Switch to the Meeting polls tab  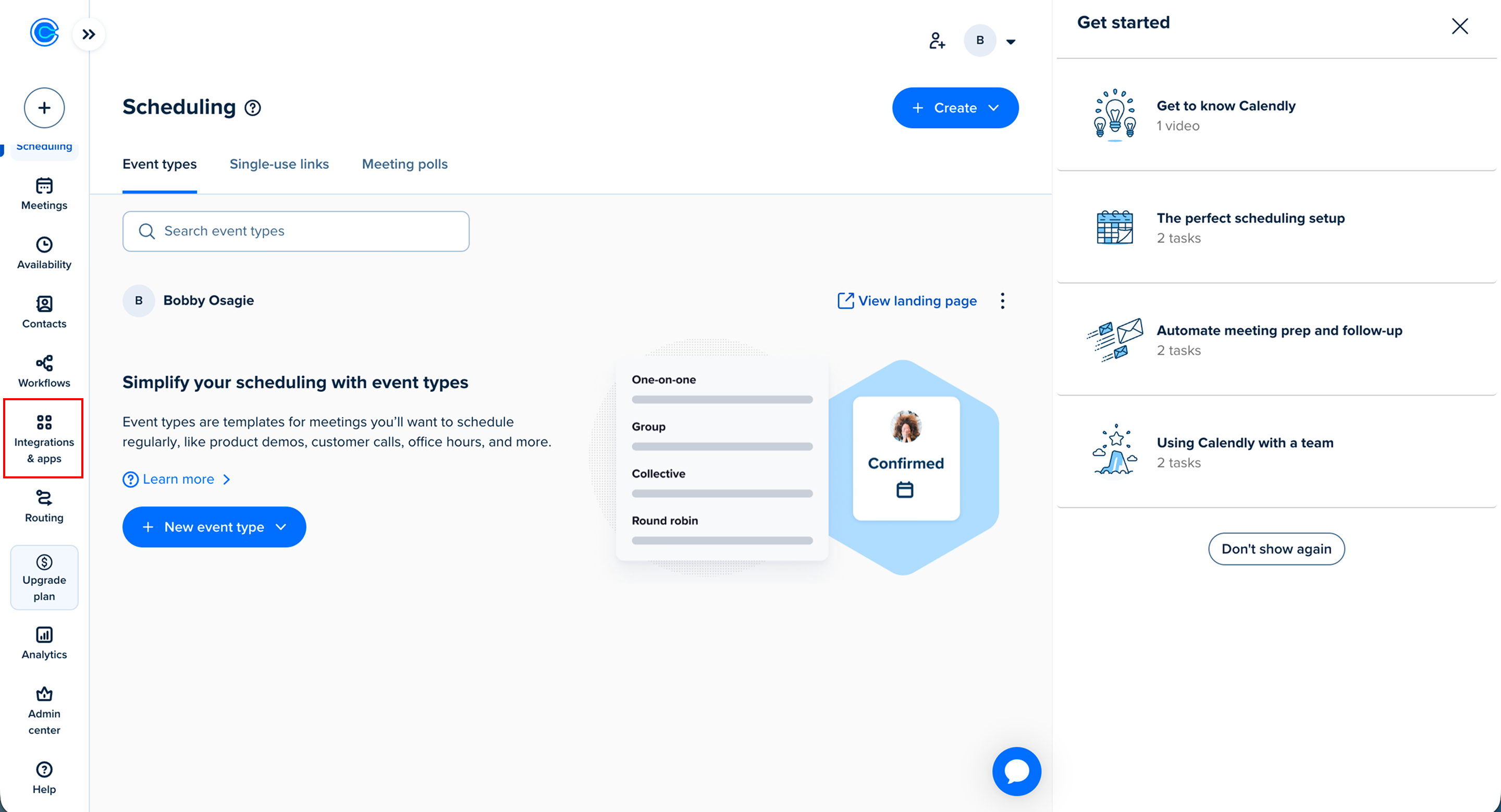coord(404,164)
